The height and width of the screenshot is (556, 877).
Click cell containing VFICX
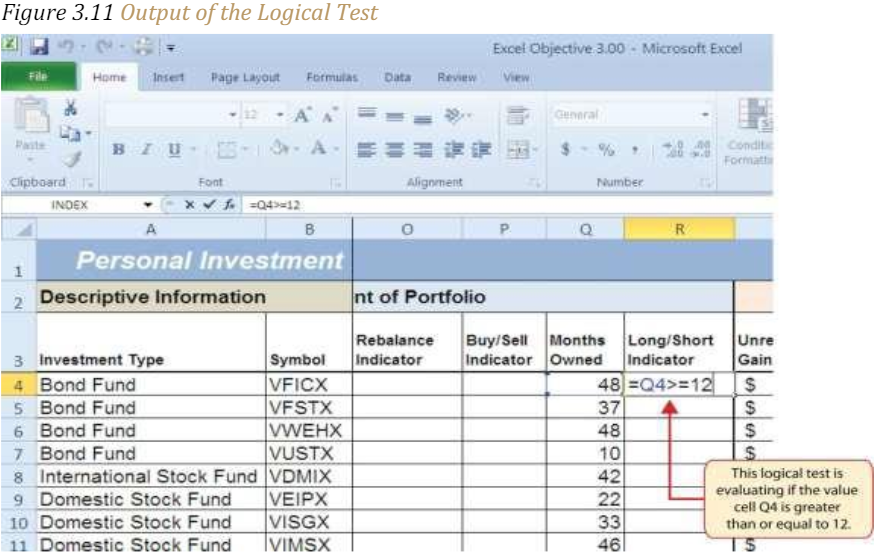[309, 385]
